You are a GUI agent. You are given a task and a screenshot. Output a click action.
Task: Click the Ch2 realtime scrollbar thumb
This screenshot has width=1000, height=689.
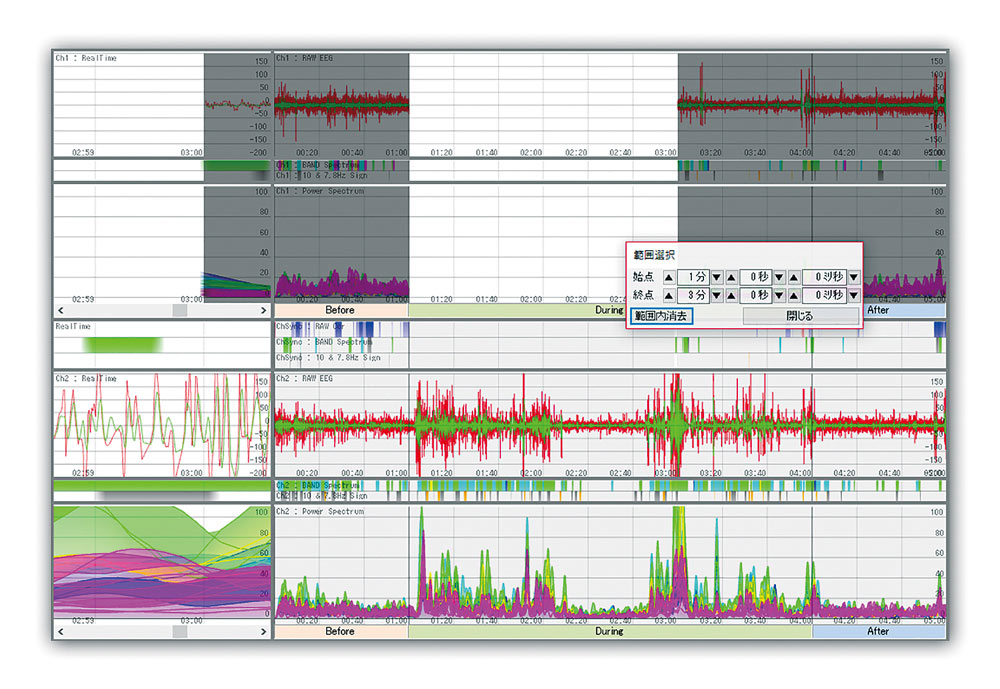tap(179, 632)
